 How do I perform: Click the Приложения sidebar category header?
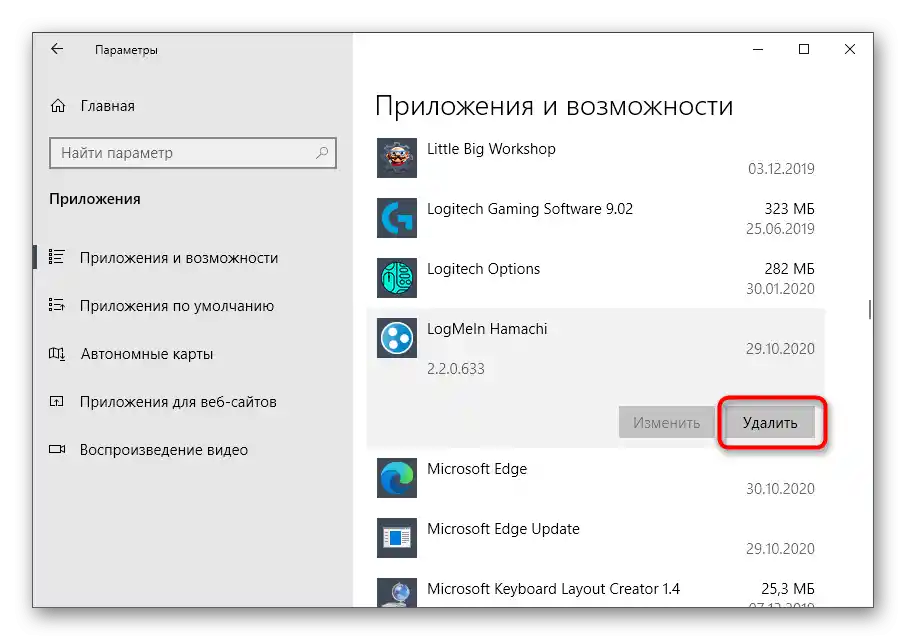[x=95, y=199]
